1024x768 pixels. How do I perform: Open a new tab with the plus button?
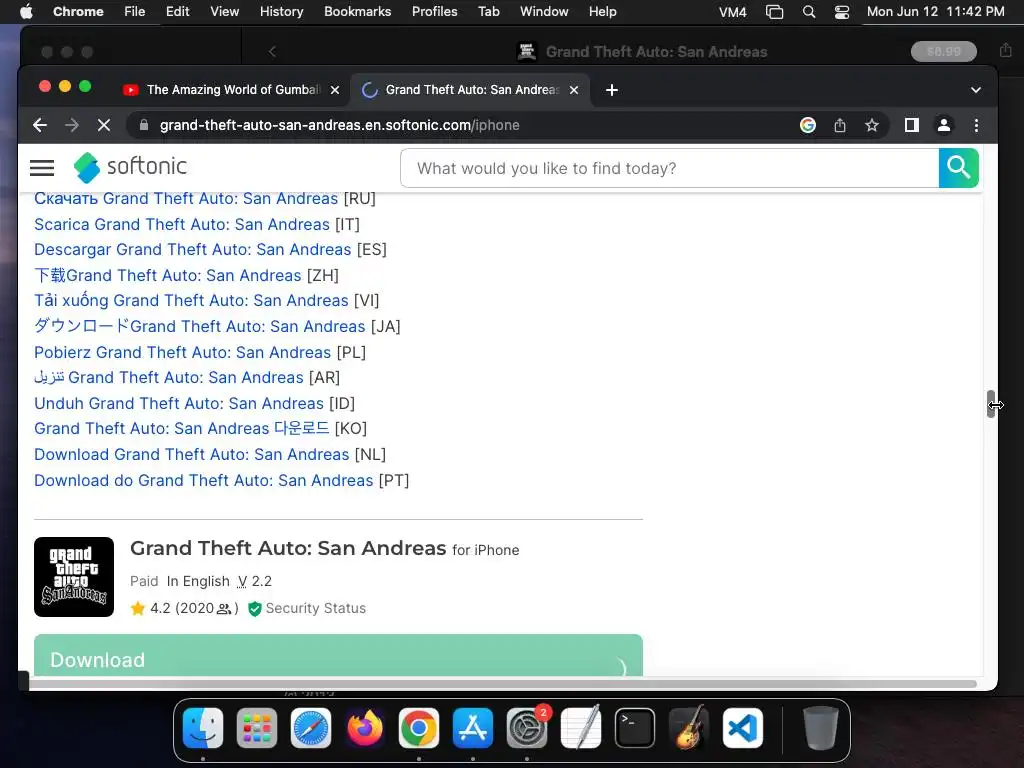[x=611, y=90]
